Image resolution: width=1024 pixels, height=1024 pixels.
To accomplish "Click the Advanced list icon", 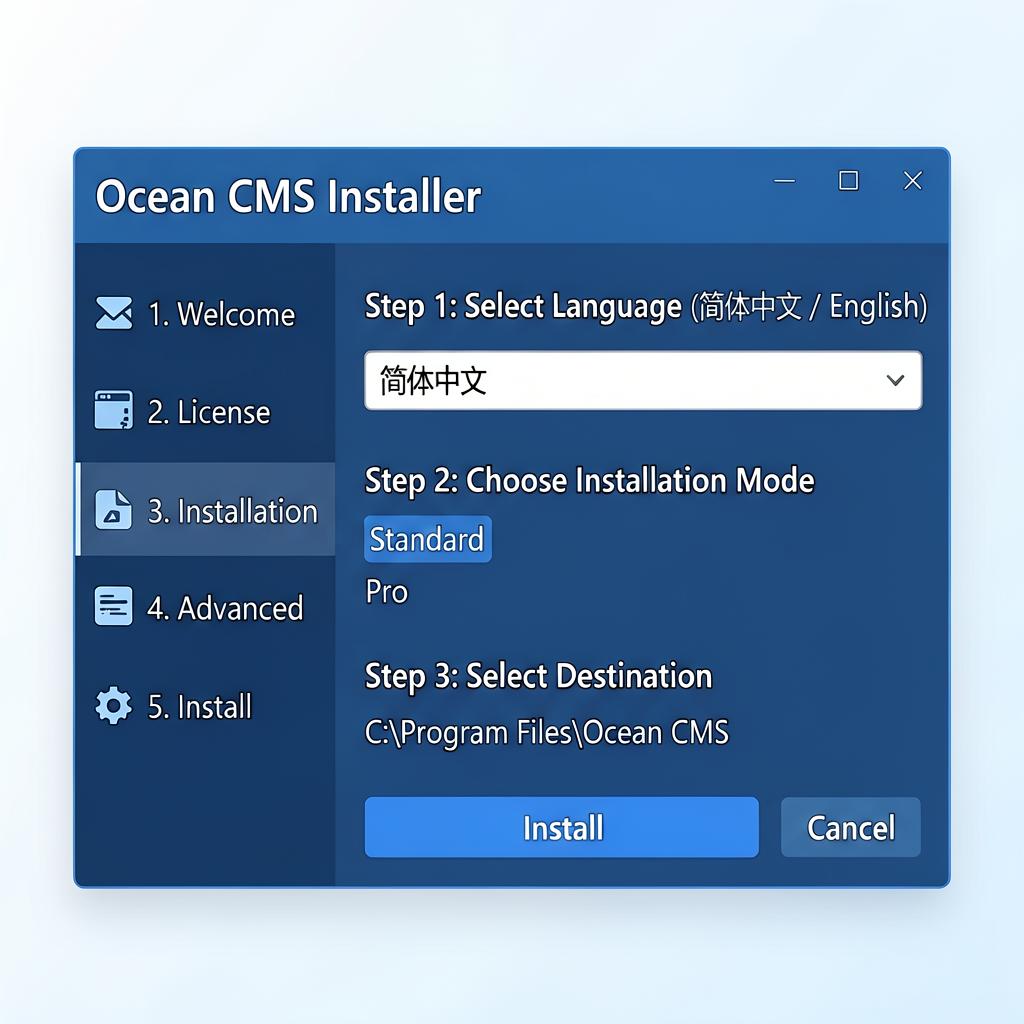I will [114, 606].
